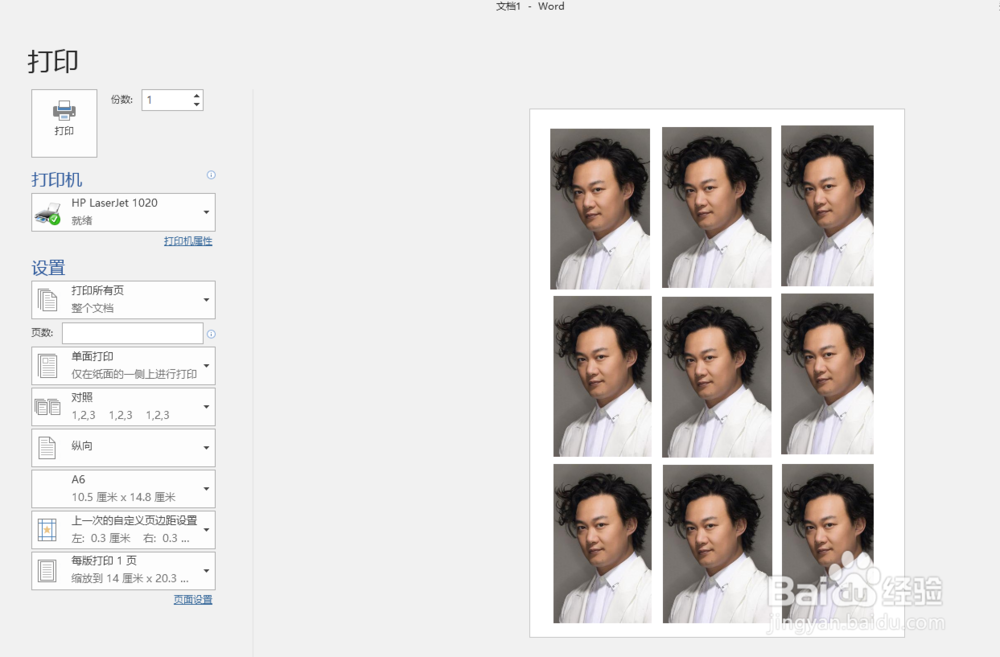Screen dimensions: 1000x657
Task: Click the collated pages icon
Action: [x=47, y=406]
